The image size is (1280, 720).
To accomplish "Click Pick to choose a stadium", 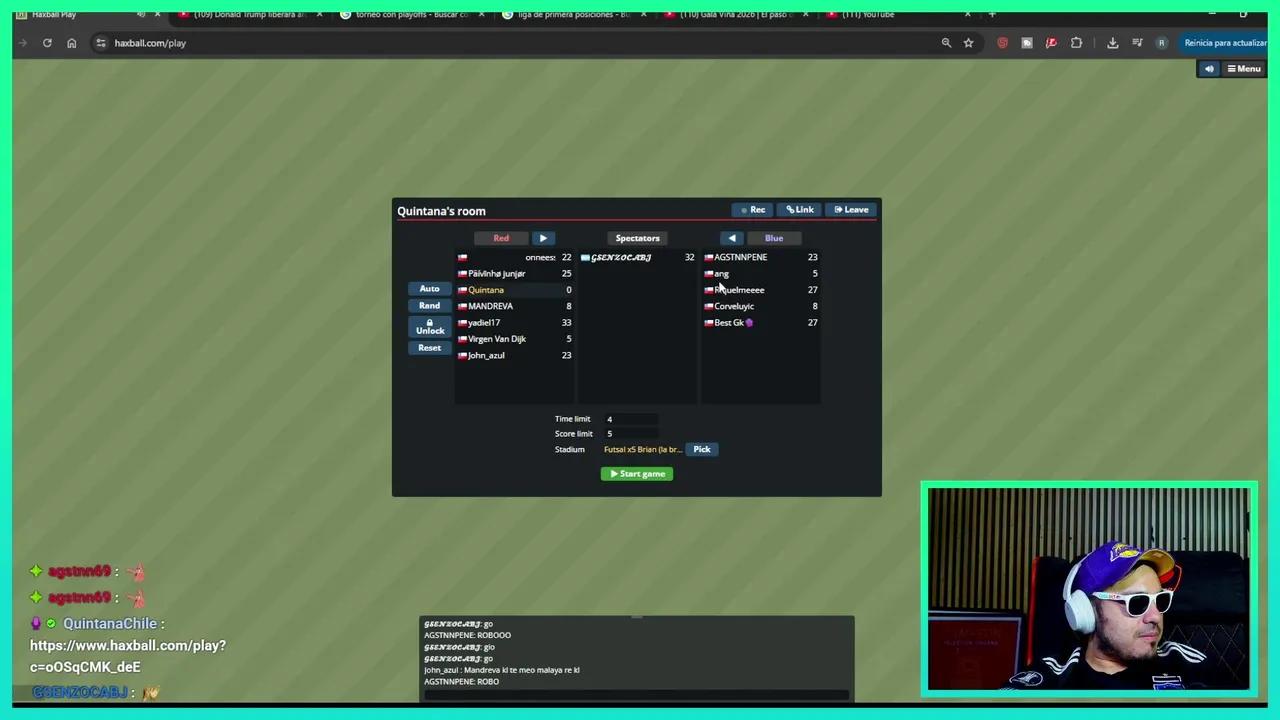I will coord(702,449).
